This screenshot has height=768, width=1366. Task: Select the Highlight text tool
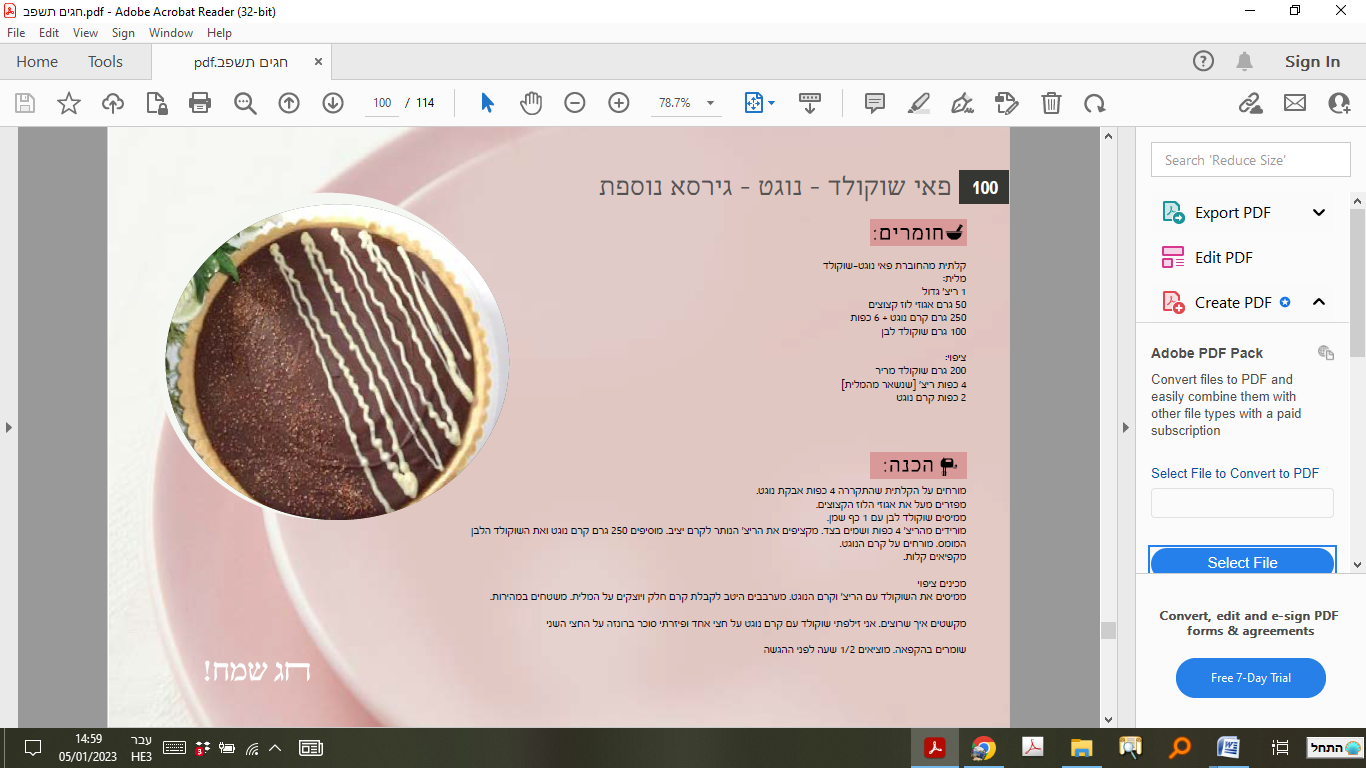point(919,103)
